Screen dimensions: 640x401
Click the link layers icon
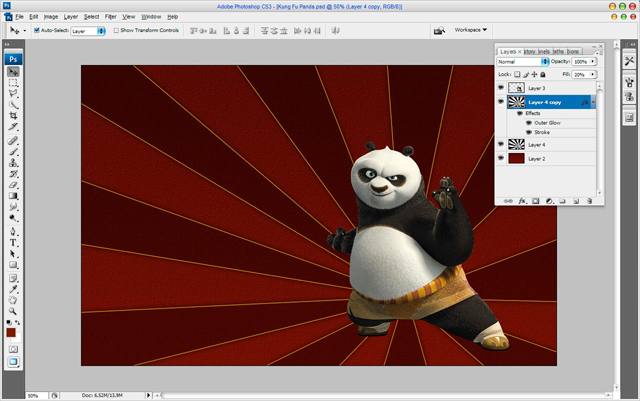pyautogui.click(x=508, y=201)
